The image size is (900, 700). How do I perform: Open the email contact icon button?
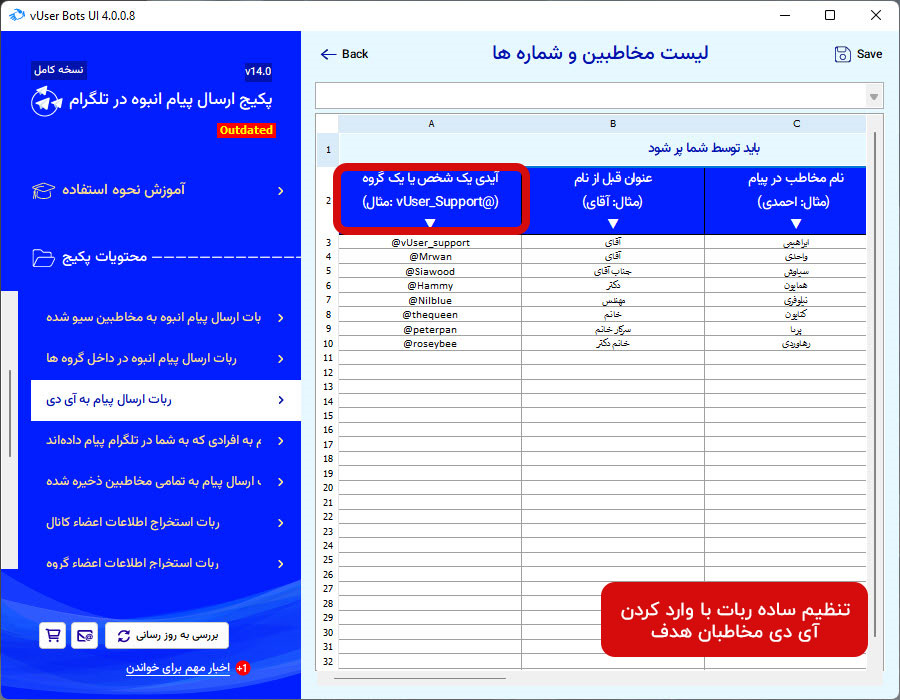point(84,635)
